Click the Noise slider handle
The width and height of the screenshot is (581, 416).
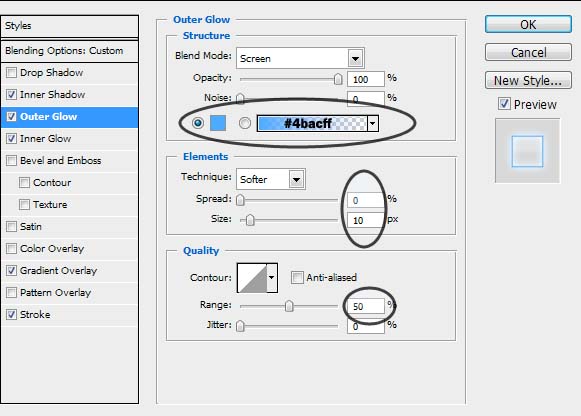pos(240,98)
